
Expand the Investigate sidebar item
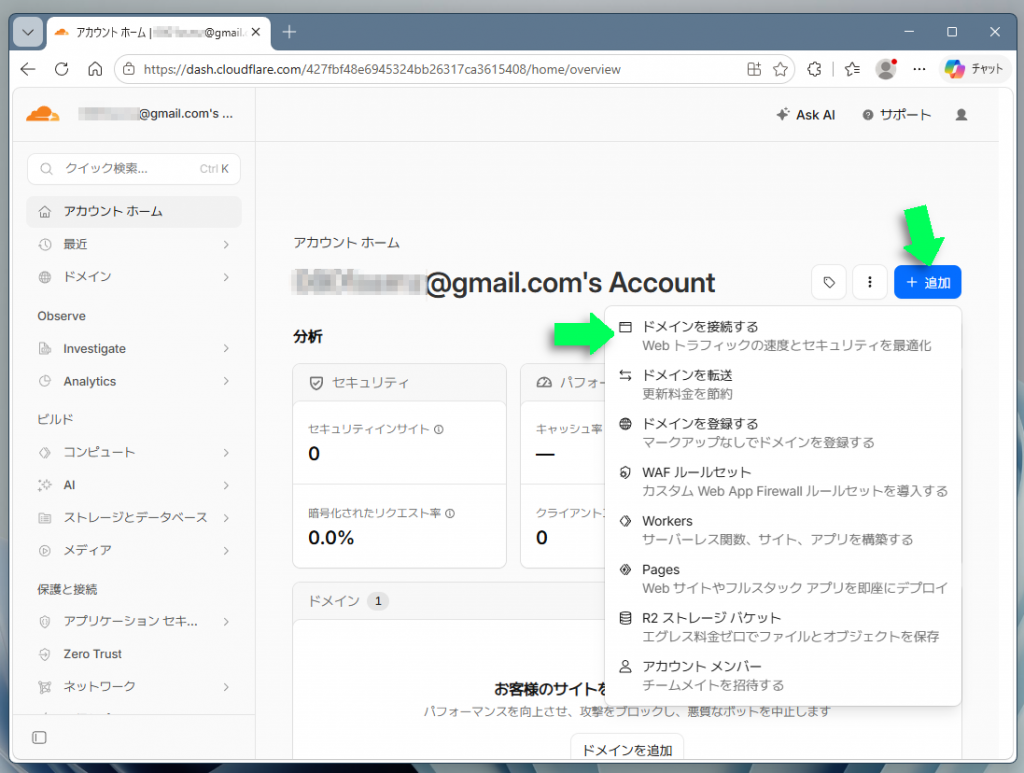(134, 349)
